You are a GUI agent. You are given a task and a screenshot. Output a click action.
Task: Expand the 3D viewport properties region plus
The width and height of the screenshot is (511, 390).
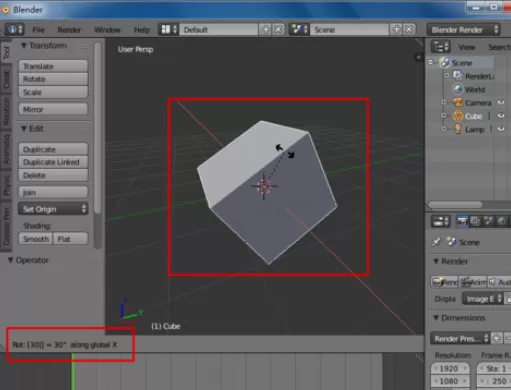418,57
